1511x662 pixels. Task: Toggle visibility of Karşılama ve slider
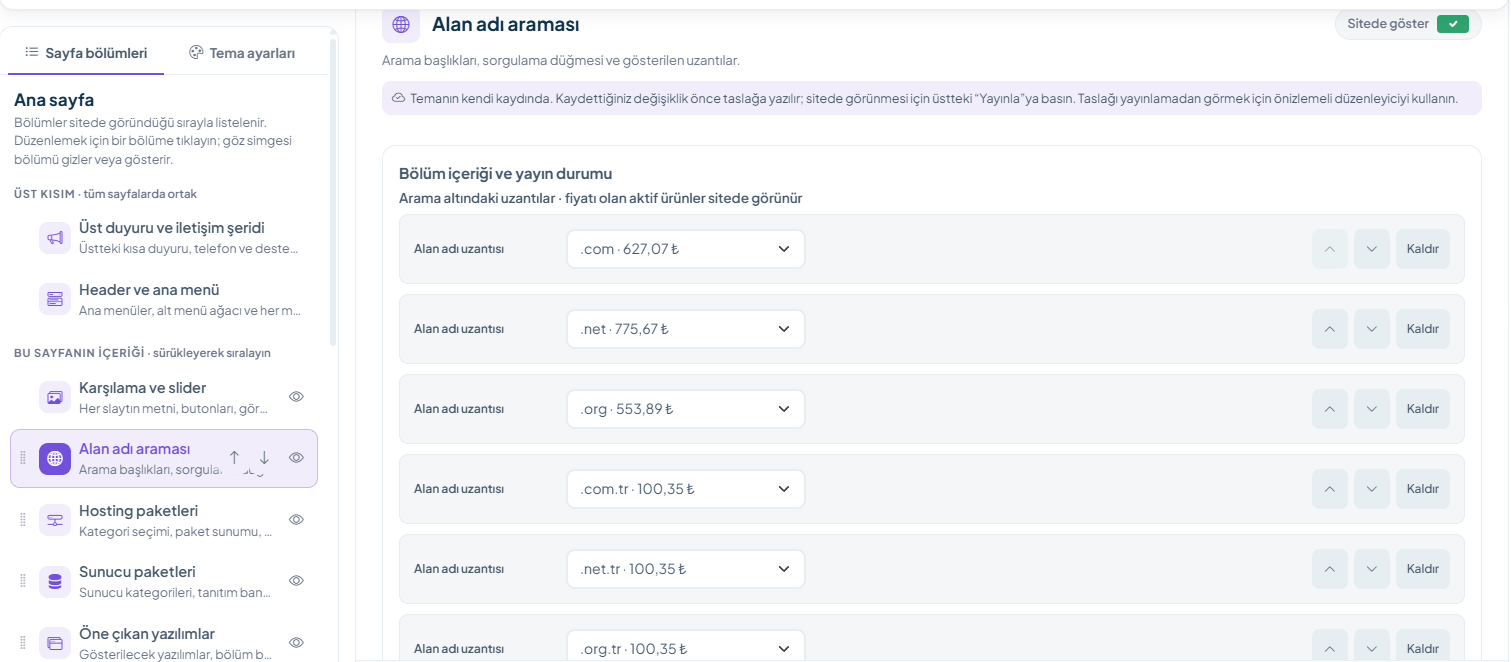[296, 397]
